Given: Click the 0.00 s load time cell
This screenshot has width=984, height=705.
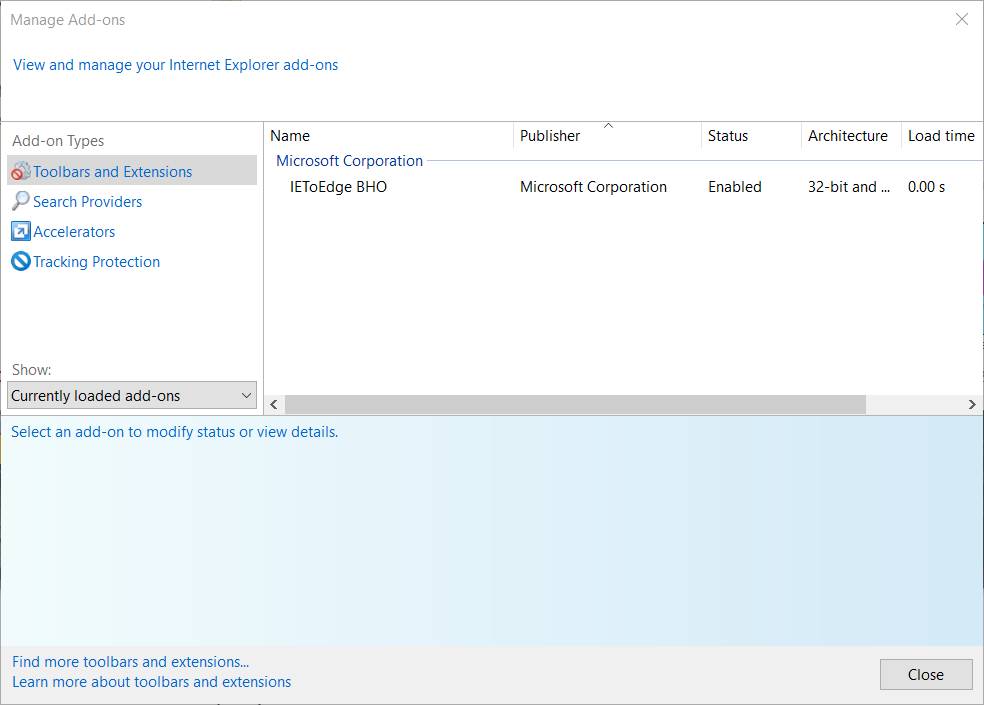Looking at the screenshot, I should (x=926, y=186).
